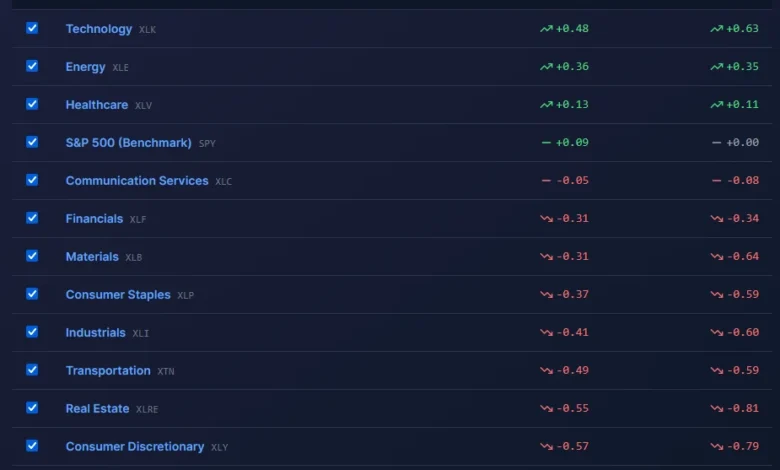This screenshot has width=780, height=470.
Task: Click the S&P 500 +0.09 flat icon
Action: coord(546,143)
